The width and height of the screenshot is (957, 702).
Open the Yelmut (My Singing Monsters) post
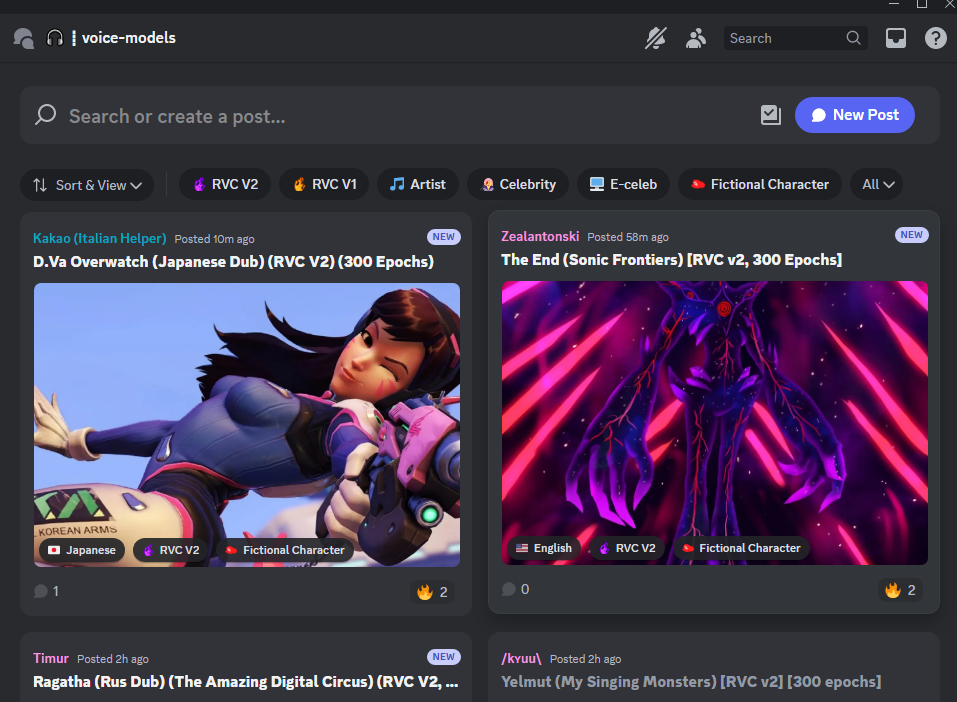[x=691, y=682]
